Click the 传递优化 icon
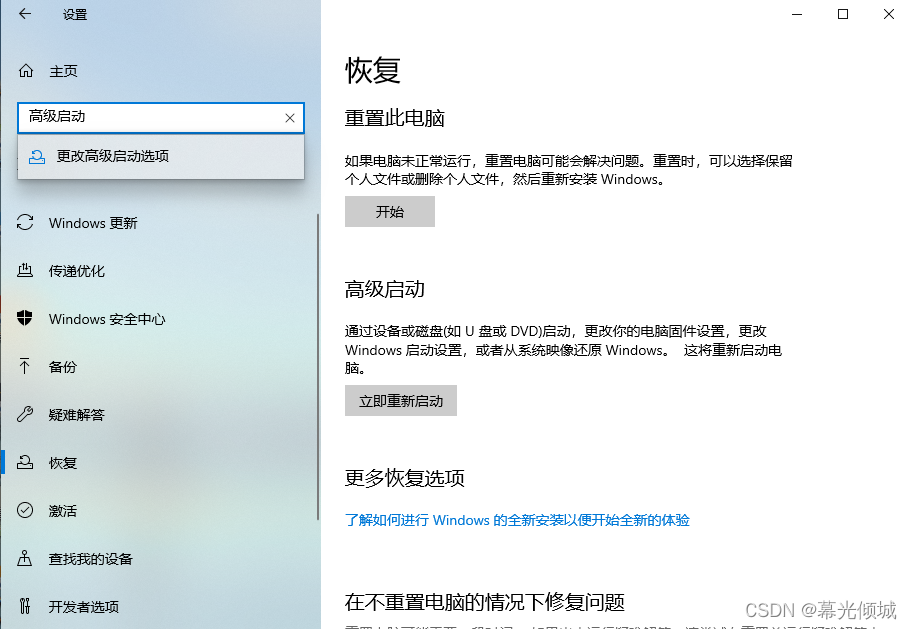Viewport: 912px width, 629px height. [x=25, y=271]
